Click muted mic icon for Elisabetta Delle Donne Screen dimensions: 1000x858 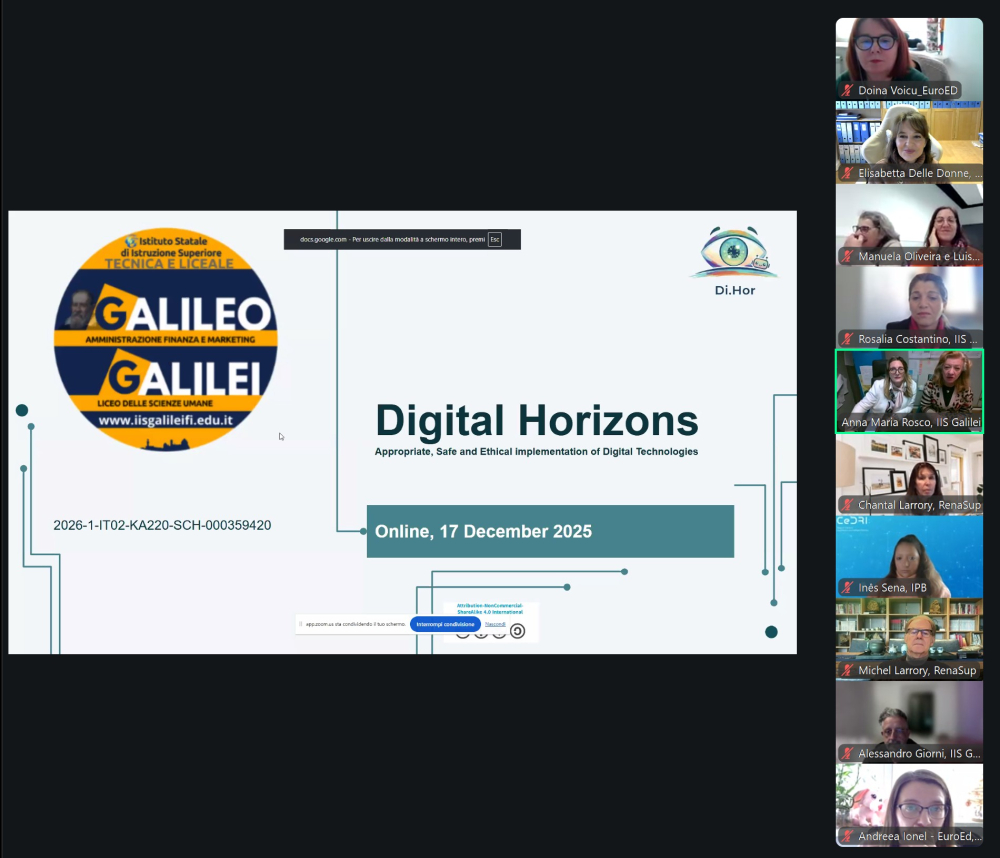pyautogui.click(x=847, y=173)
